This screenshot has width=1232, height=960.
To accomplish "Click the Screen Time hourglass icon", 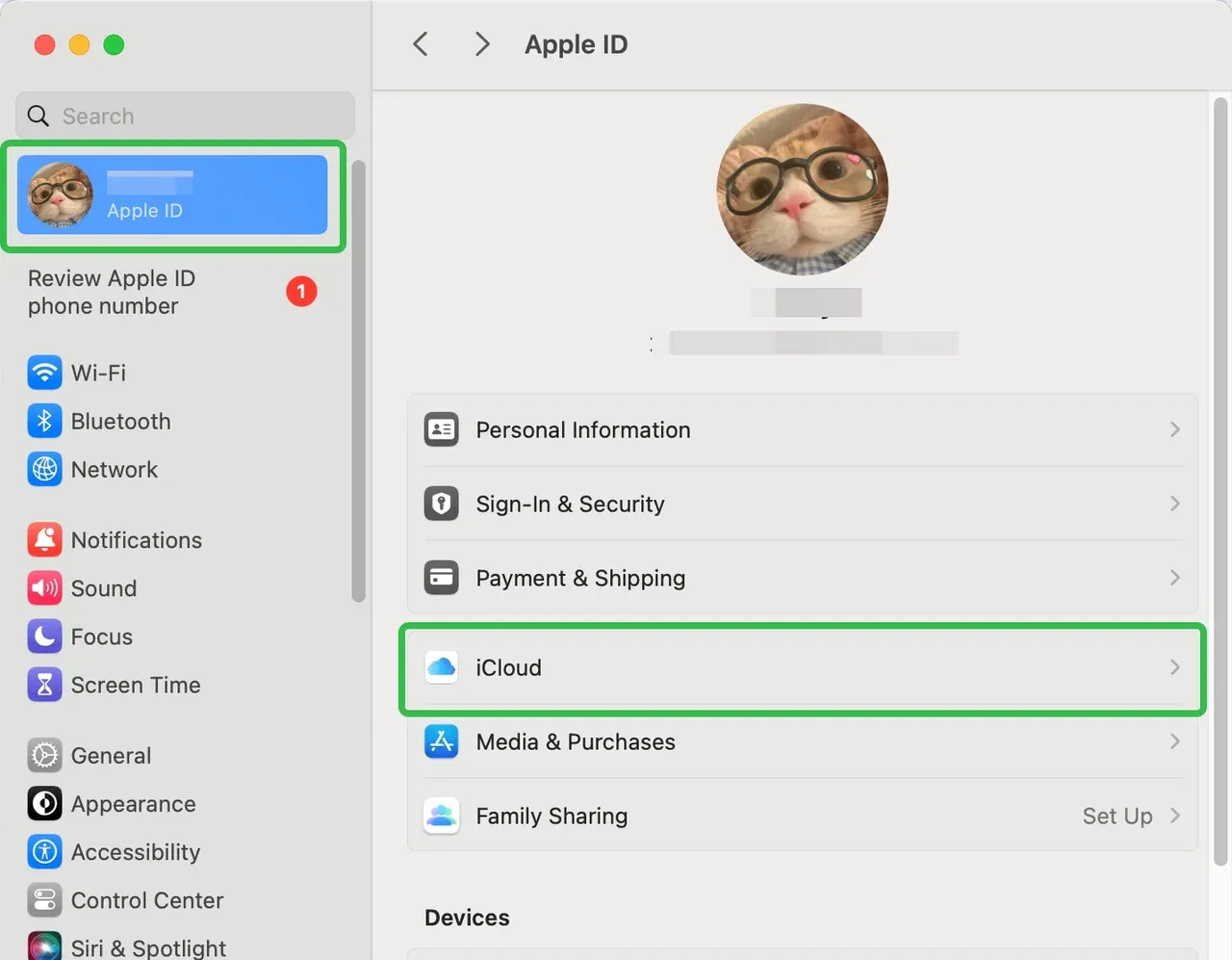I will tap(44, 685).
